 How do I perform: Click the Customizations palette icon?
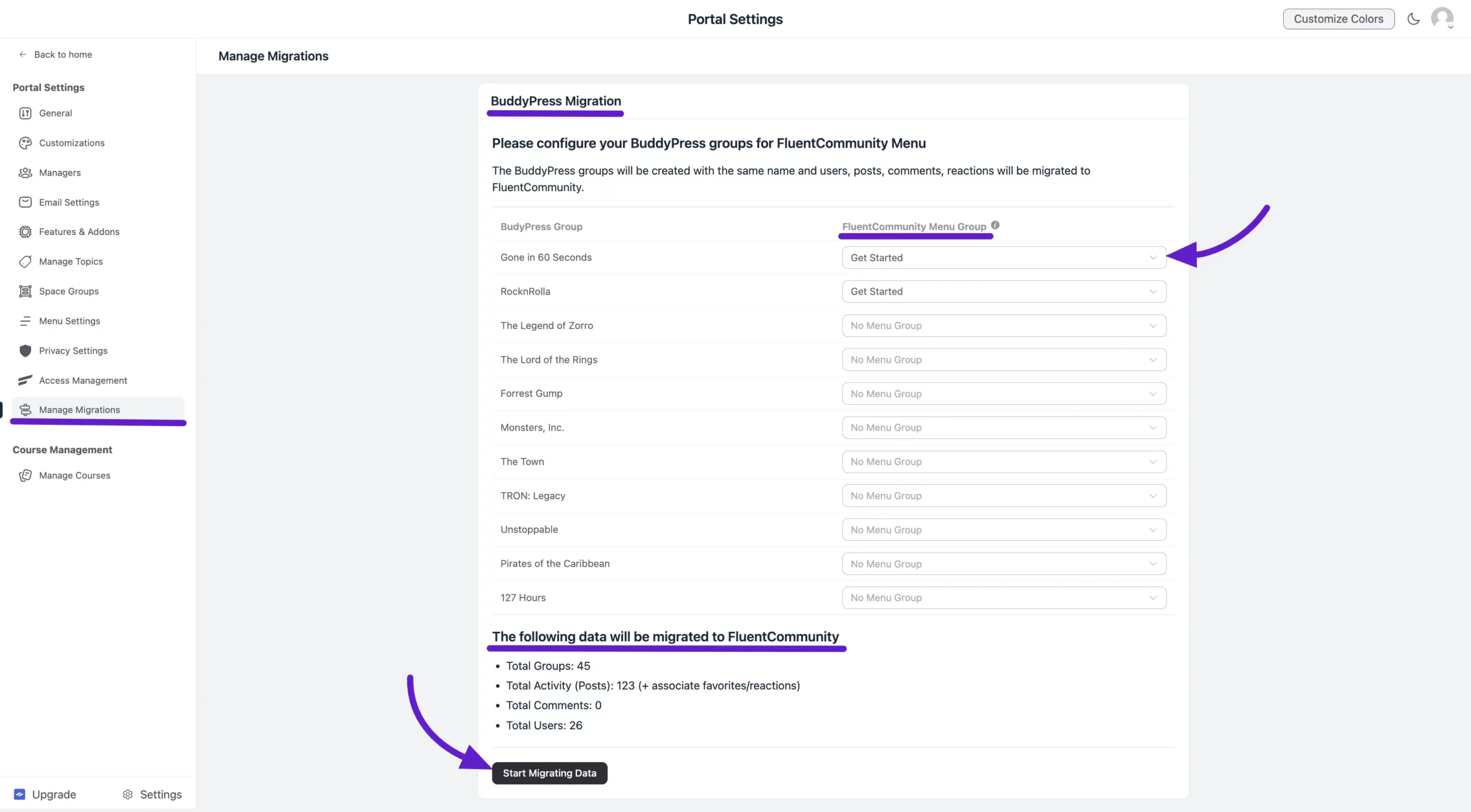pyautogui.click(x=25, y=143)
